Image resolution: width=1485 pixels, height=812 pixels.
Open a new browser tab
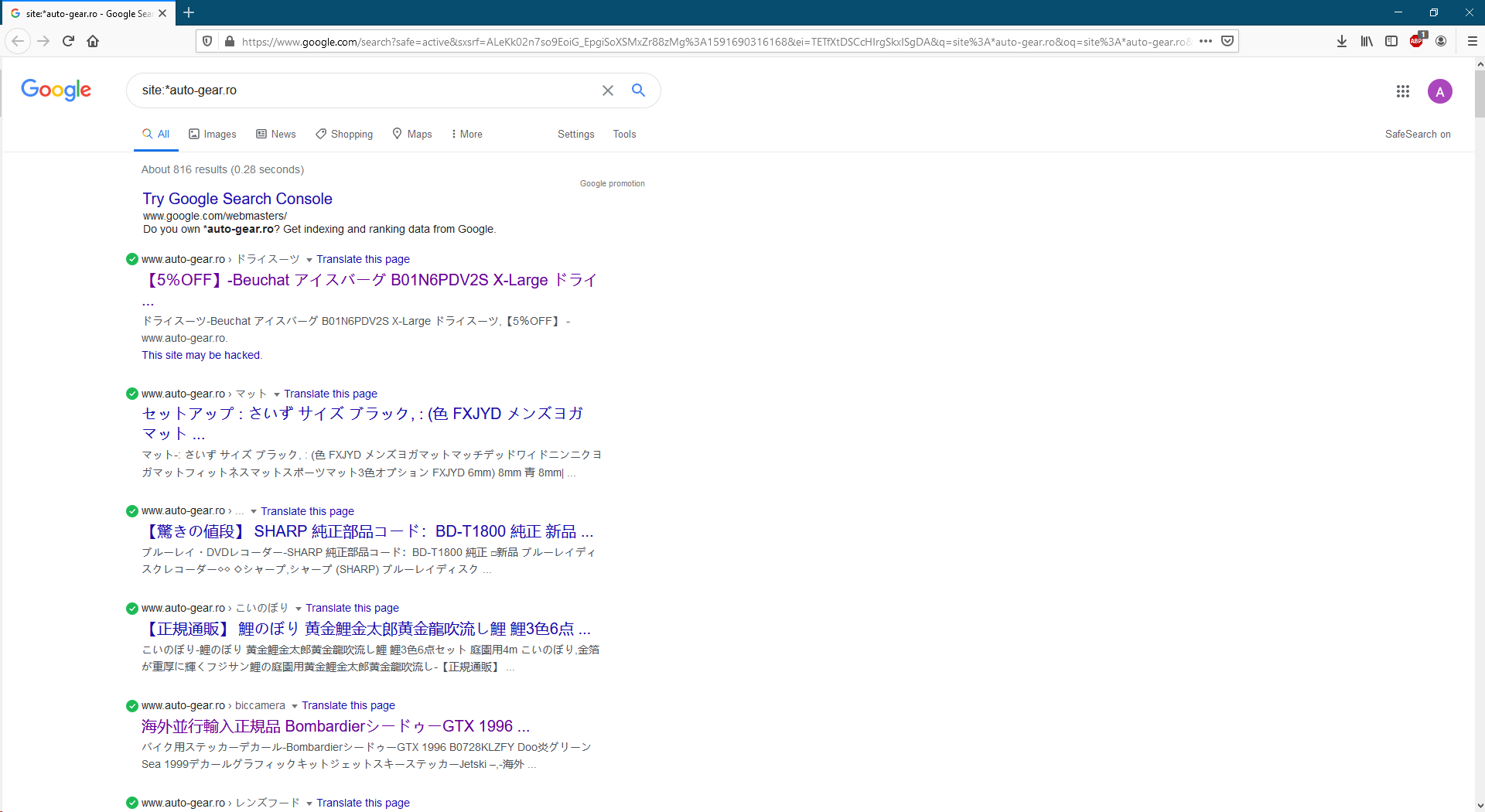(189, 12)
